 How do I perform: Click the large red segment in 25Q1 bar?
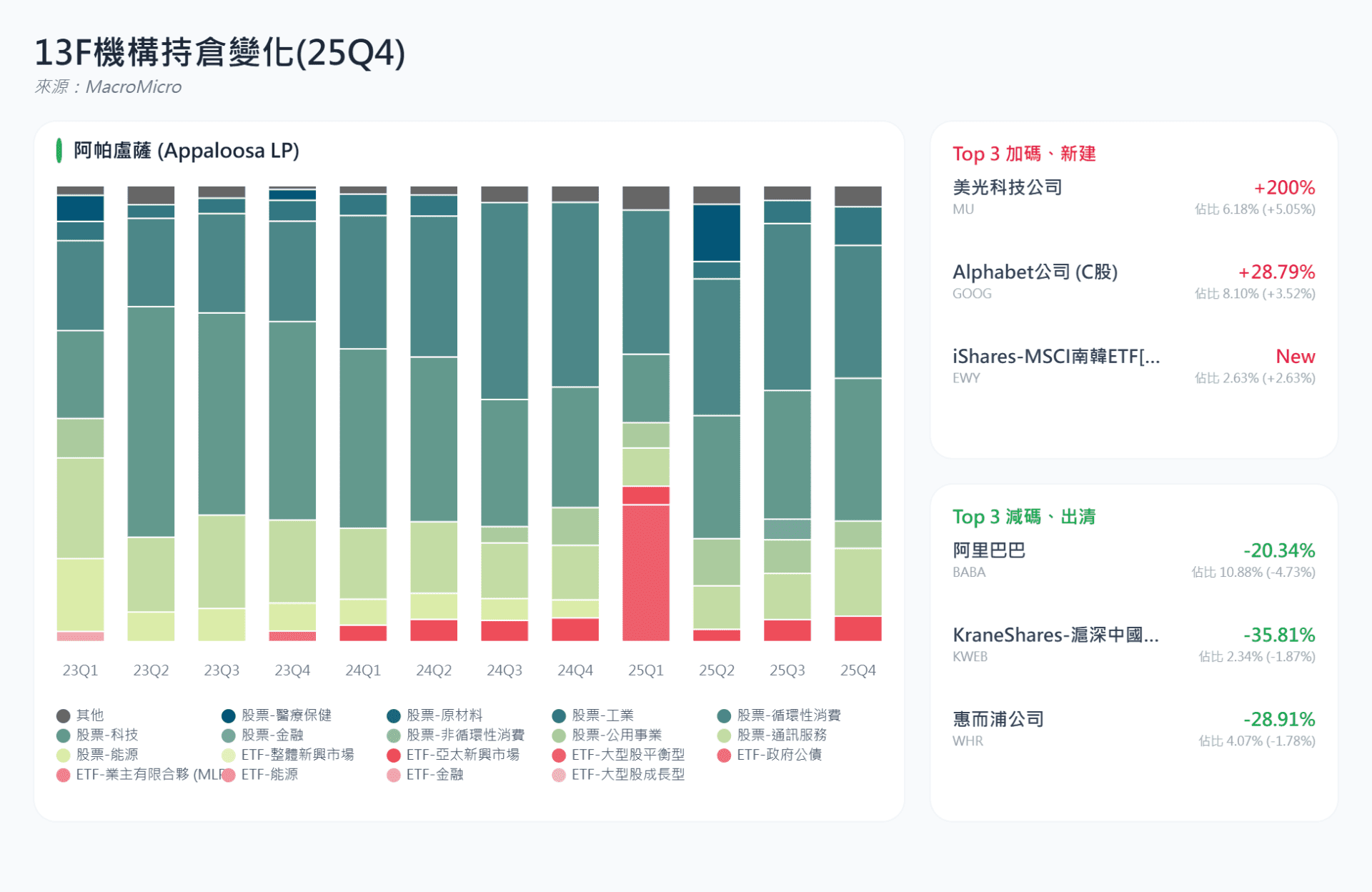pos(645,572)
